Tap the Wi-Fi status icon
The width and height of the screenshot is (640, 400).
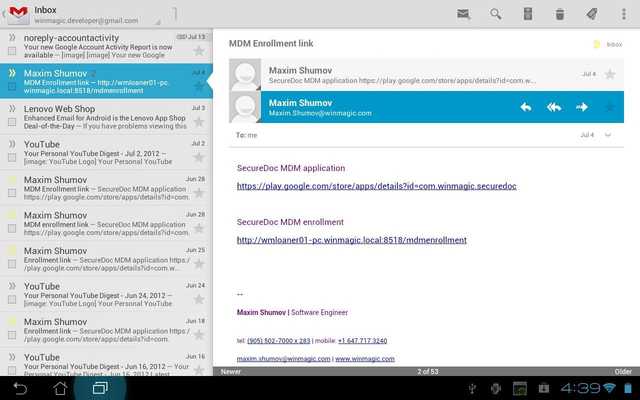[x=609, y=388]
